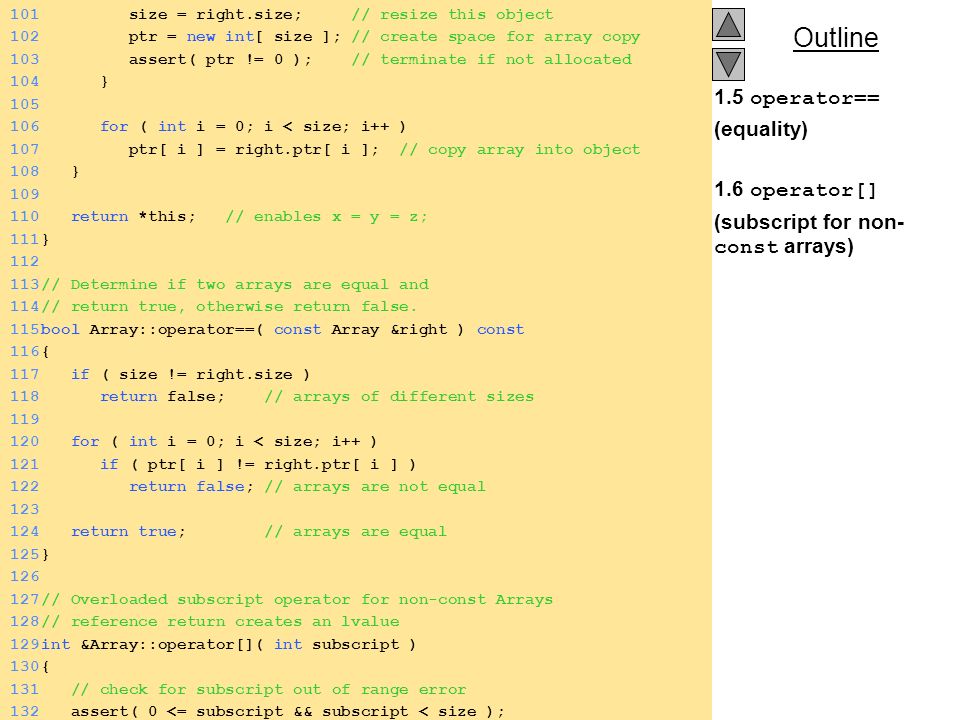Click comment line 128 'reference return creates an lvalue'
The height and width of the screenshot is (720, 960).
pos(235,622)
